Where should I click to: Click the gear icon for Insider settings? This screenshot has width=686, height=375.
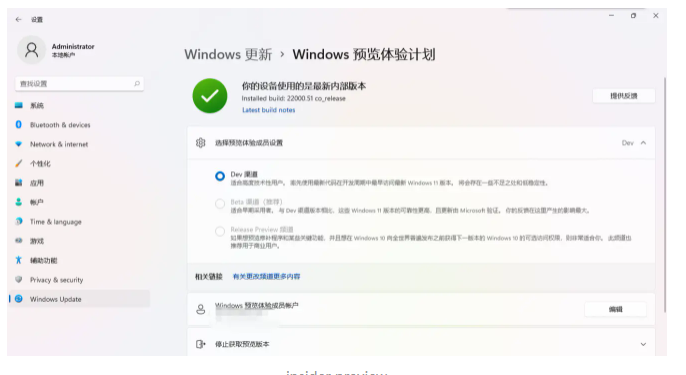click(200, 143)
